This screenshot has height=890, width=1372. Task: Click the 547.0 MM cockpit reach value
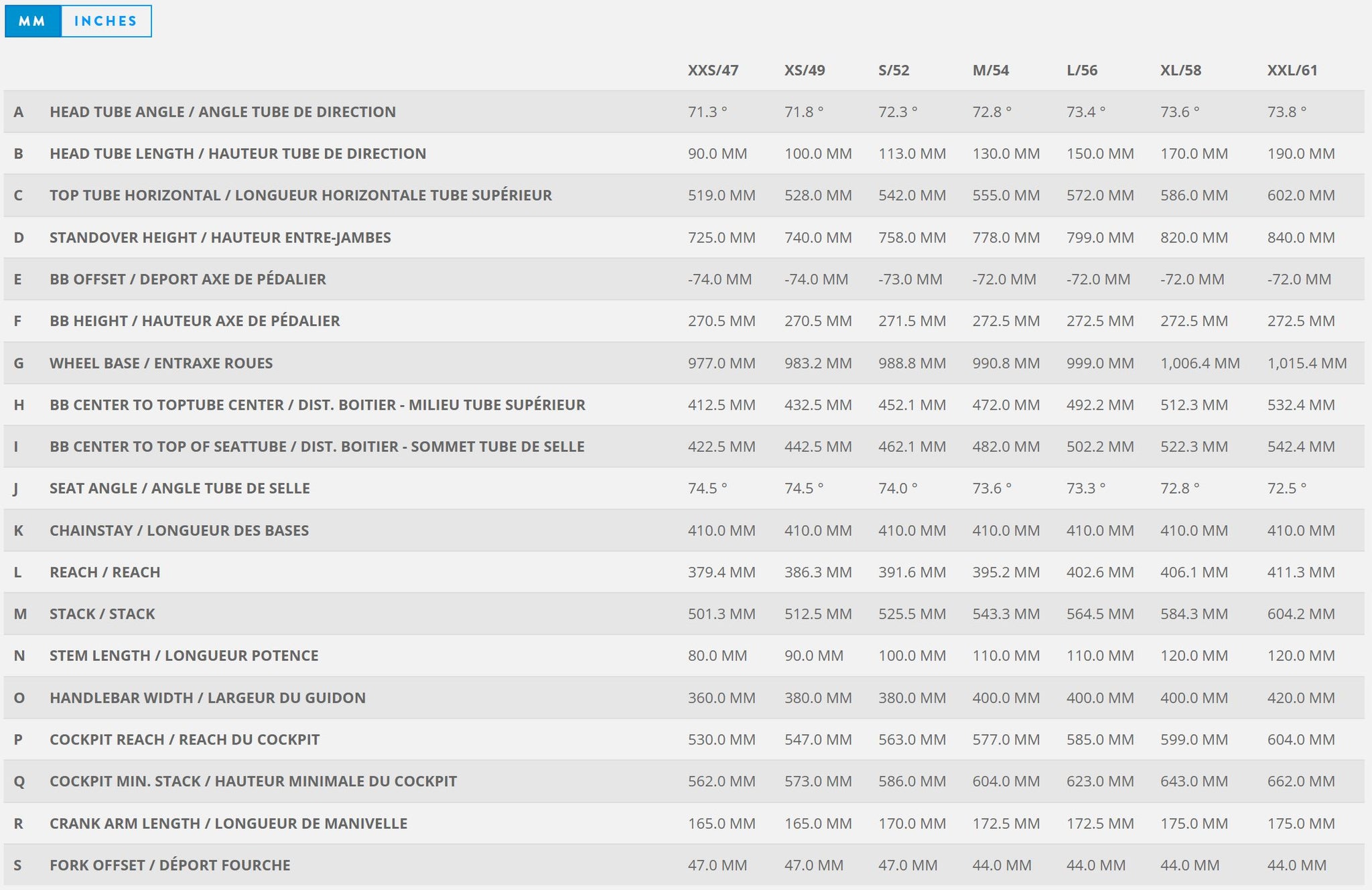pyautogui.click(x=818, y=739)
